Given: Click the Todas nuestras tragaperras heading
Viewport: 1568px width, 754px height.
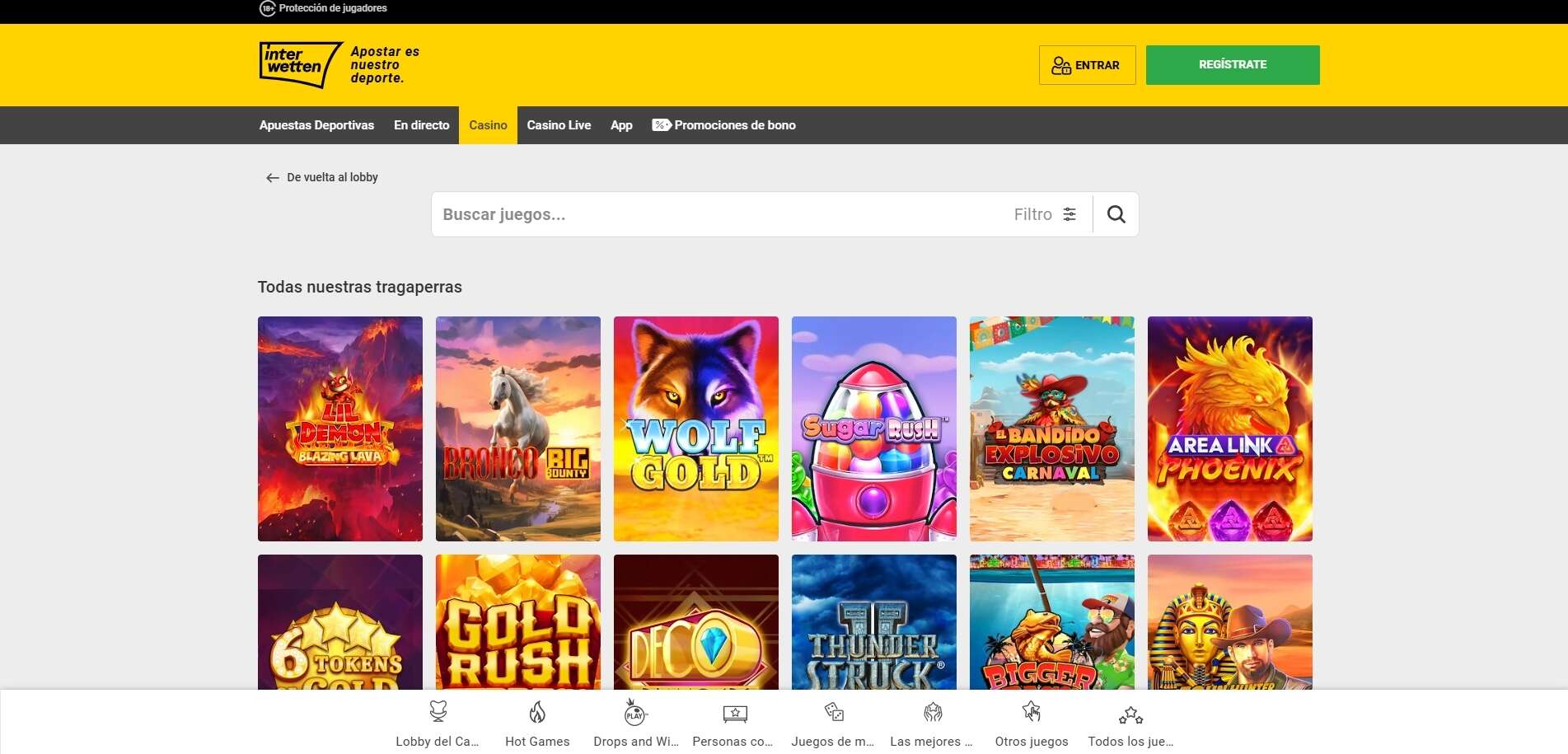Looking at the screenshot, I should (x=360, y=287).
